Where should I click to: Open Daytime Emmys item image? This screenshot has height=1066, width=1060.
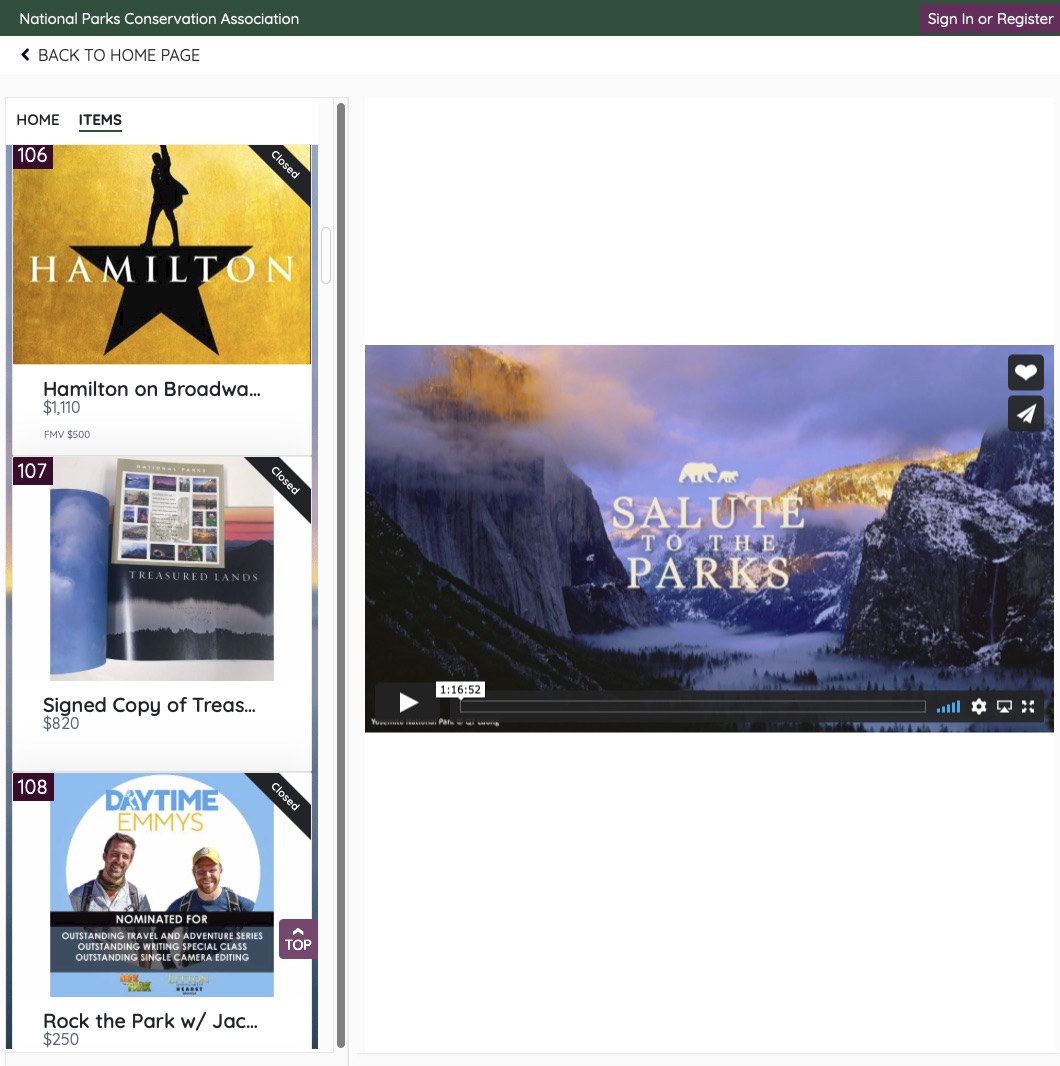click(x=162, y=885)
